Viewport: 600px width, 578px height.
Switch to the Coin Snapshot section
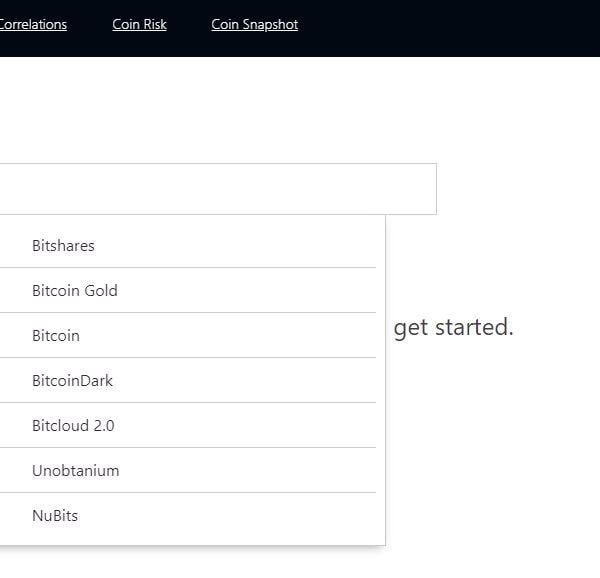pos(254,25)
